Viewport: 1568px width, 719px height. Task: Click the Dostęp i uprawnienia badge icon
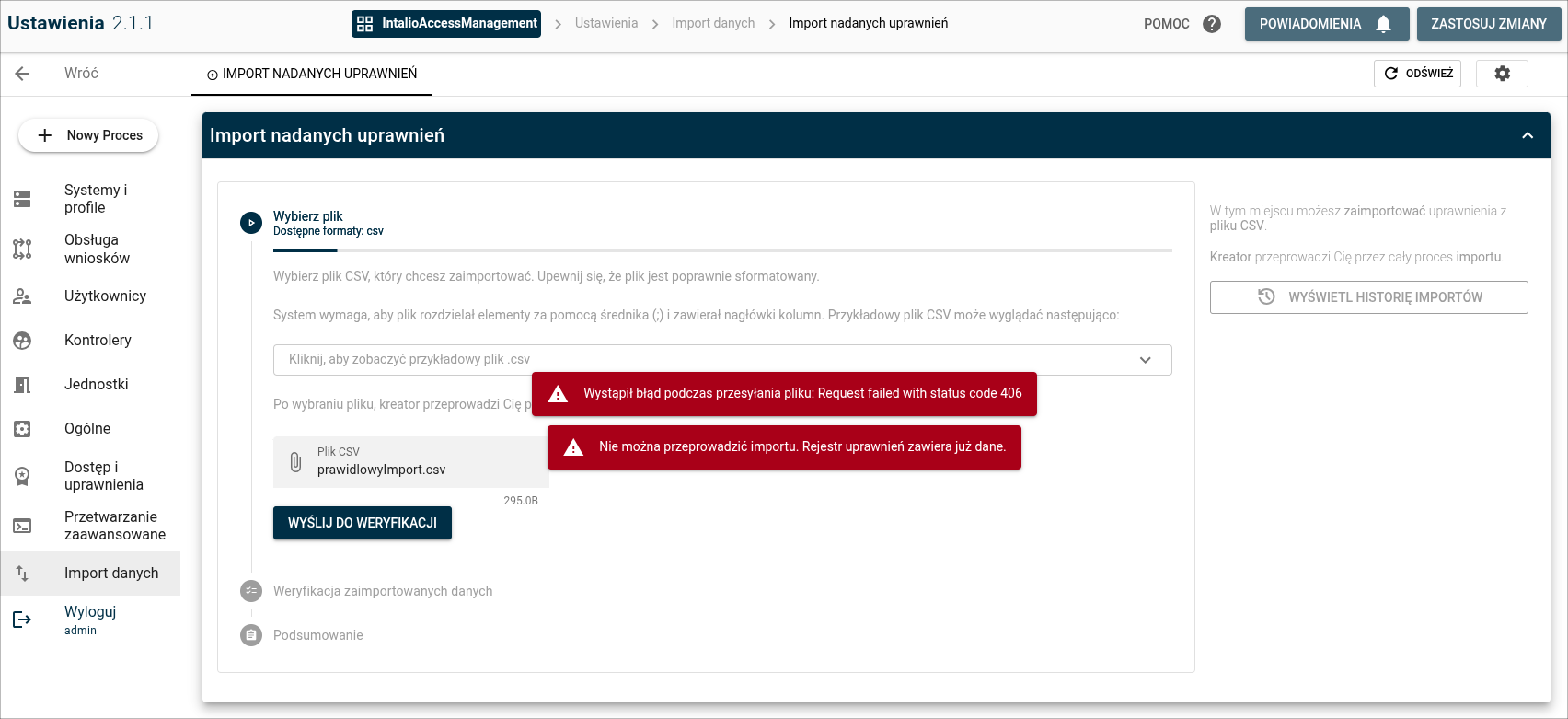pyautogui.click(x=23, y=476)
